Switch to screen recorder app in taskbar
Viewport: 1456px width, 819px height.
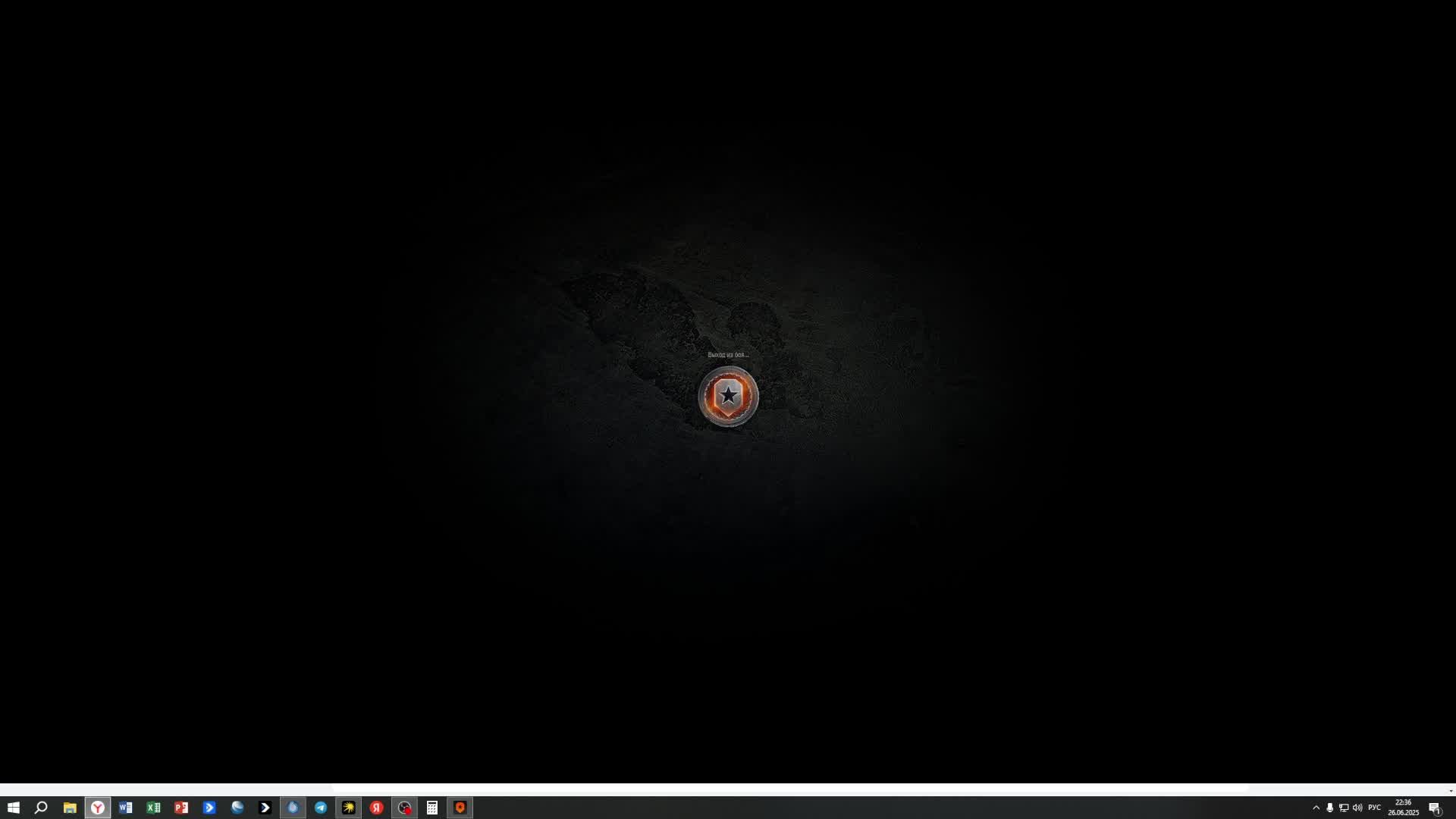coord(404,808)
